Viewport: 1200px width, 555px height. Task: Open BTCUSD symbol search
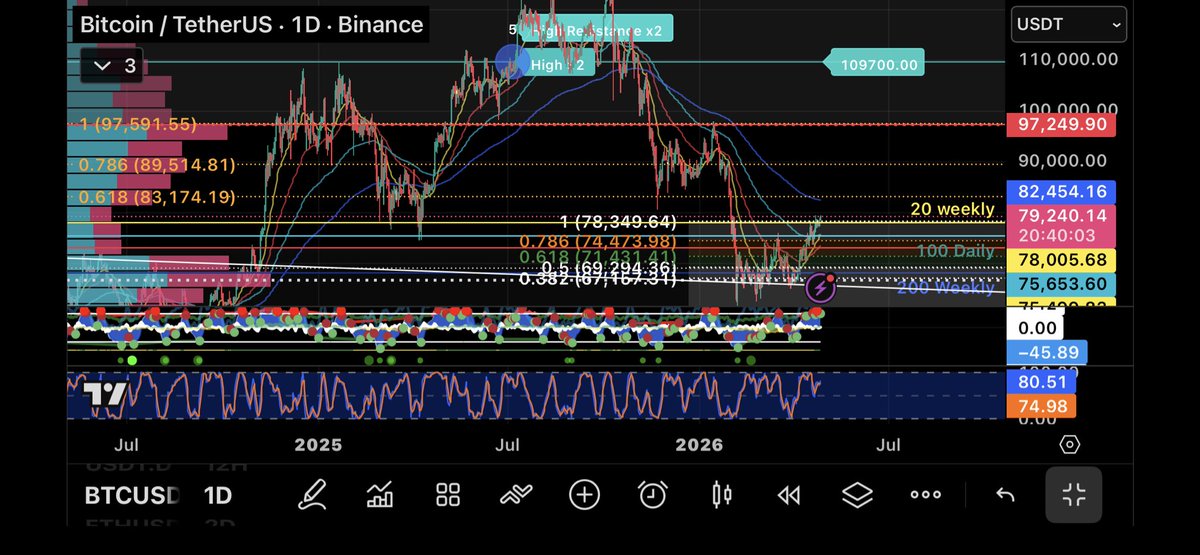[x=132, y=495]
